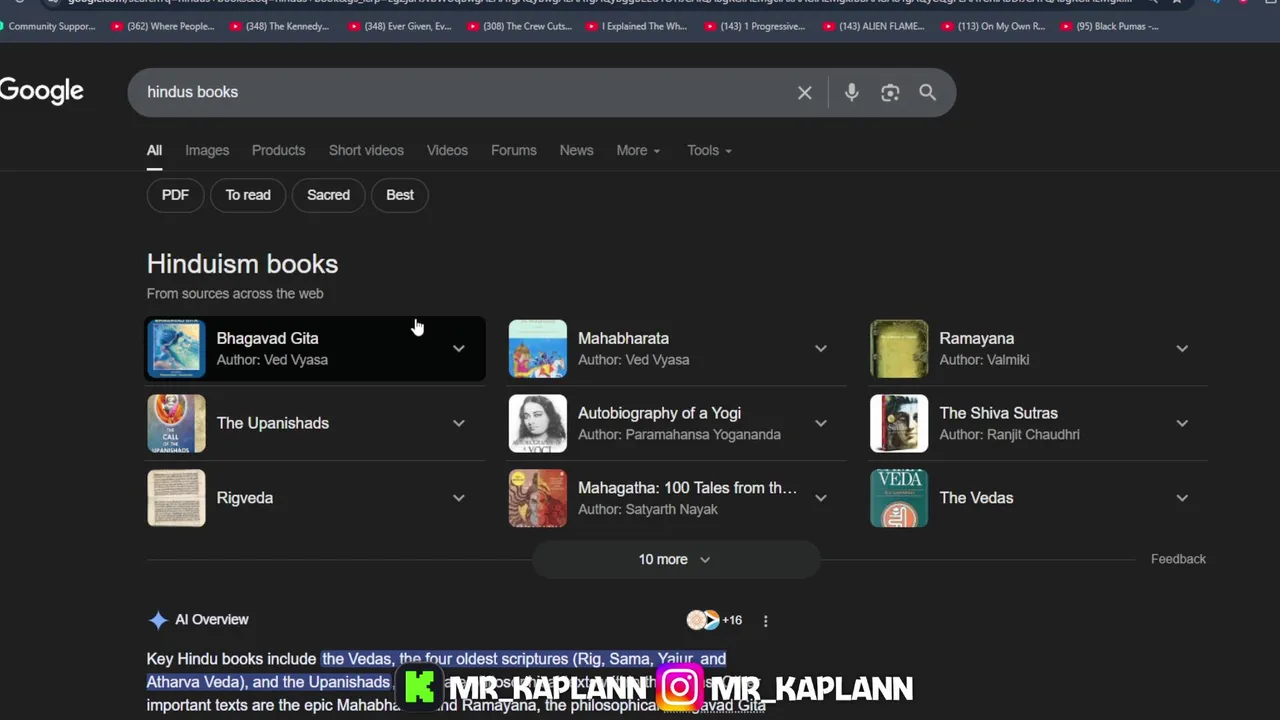Select the All results tab
The height and width of the screenshot is (720, 1280).
[x=154, y=150]
